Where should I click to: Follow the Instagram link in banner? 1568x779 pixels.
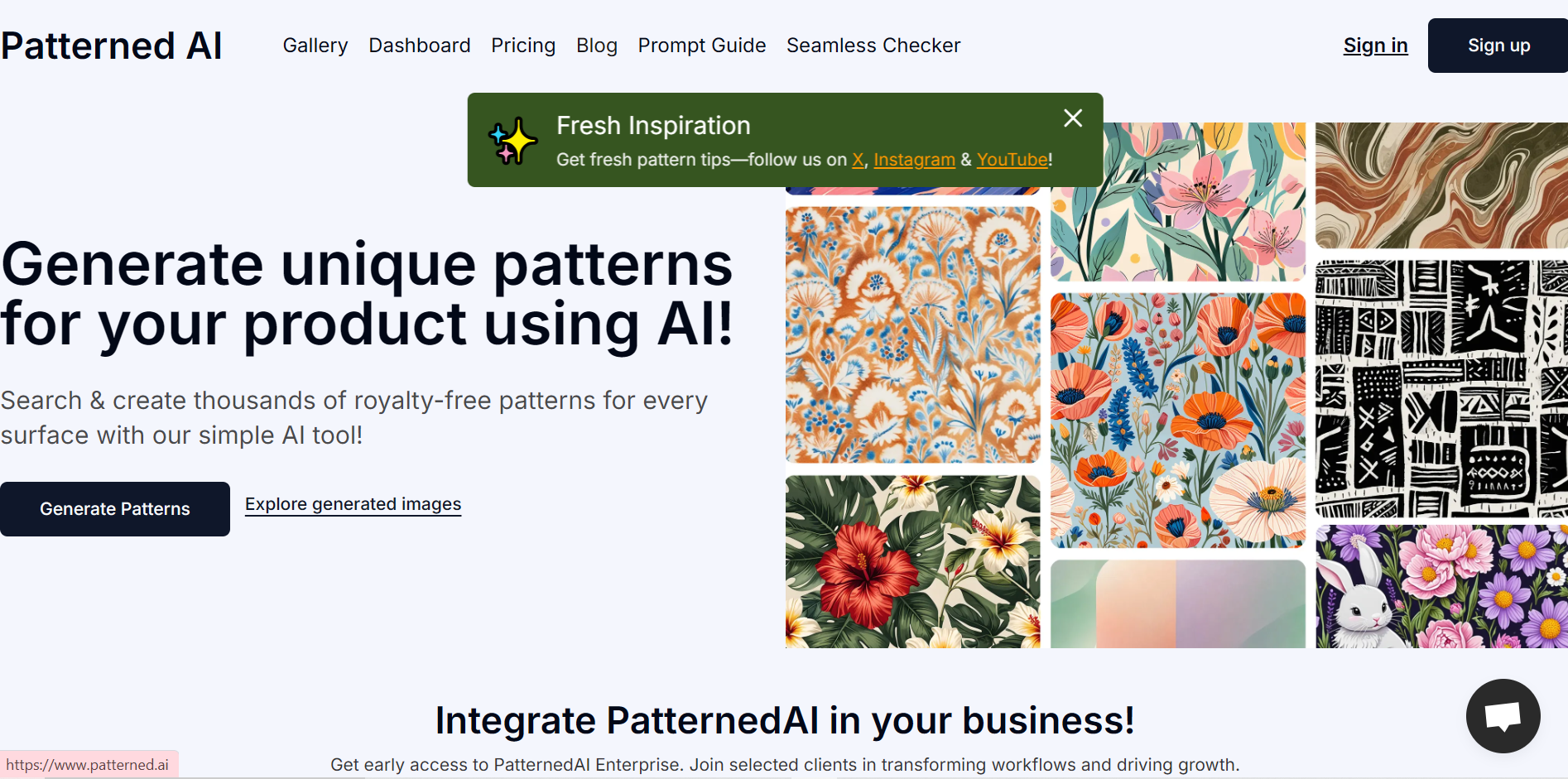click(914, 160)
